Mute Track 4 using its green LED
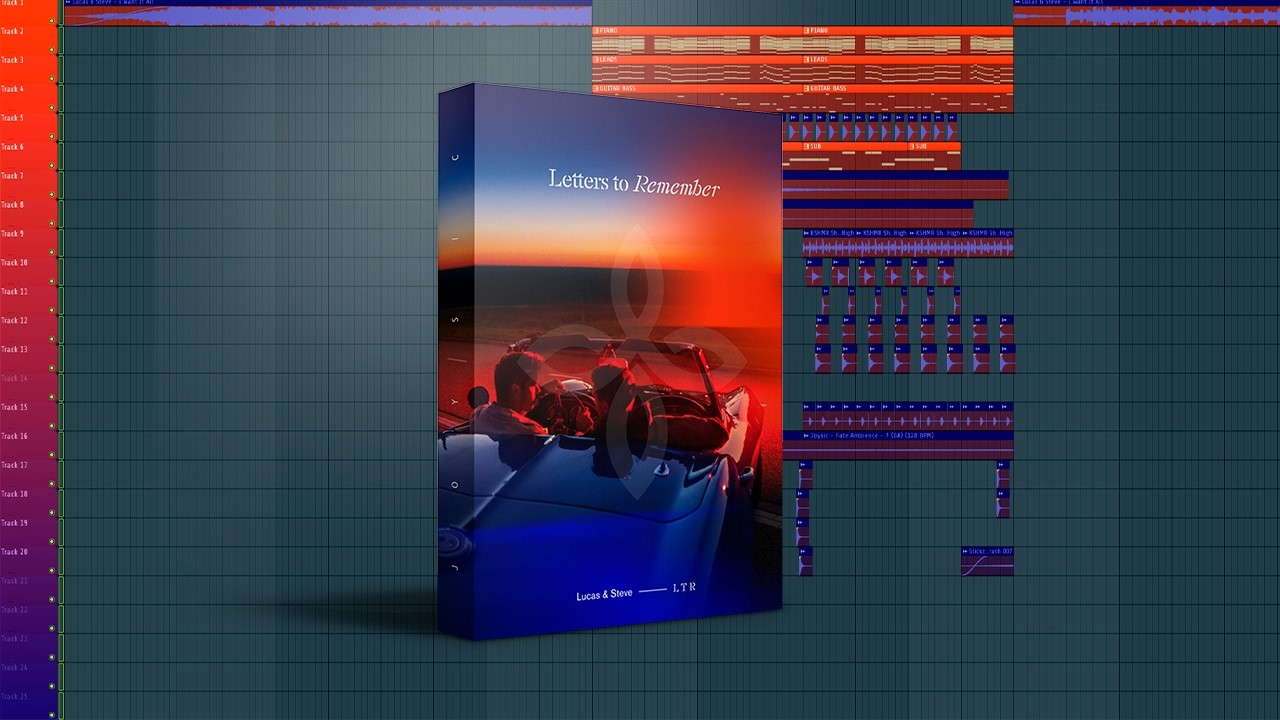The image size is (1280, 720). (52, 107)
